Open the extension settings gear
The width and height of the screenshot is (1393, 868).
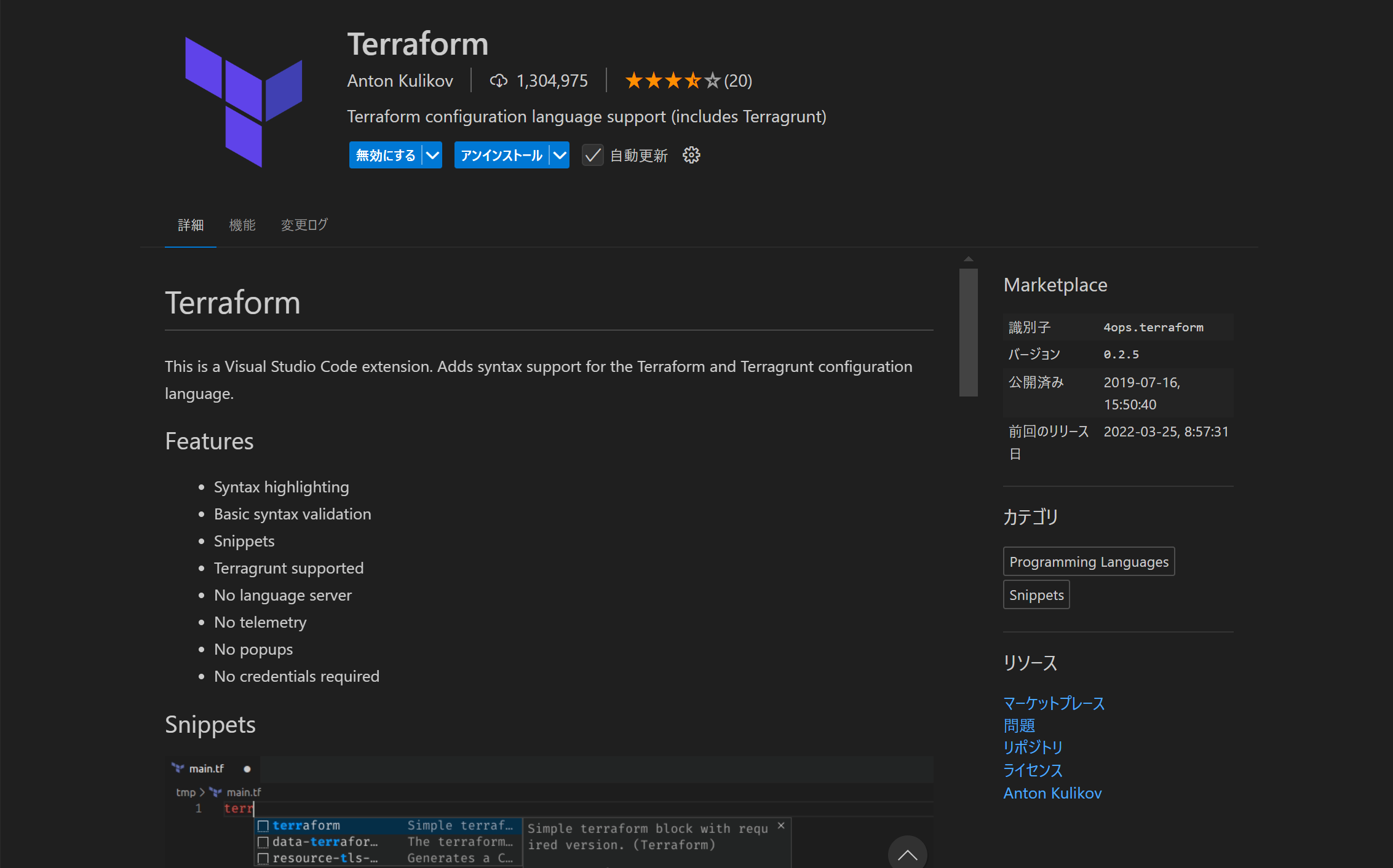(x=691, y=156)
